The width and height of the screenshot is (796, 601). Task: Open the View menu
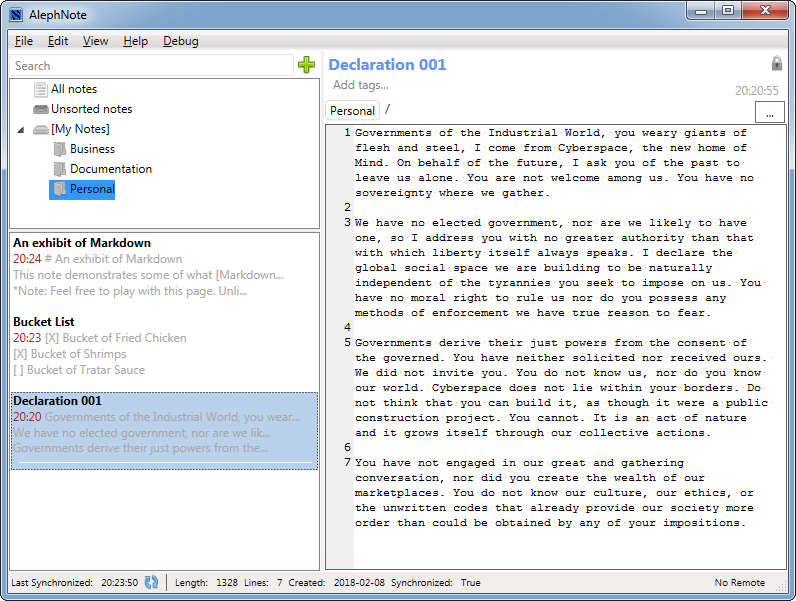tap(96, 41)
